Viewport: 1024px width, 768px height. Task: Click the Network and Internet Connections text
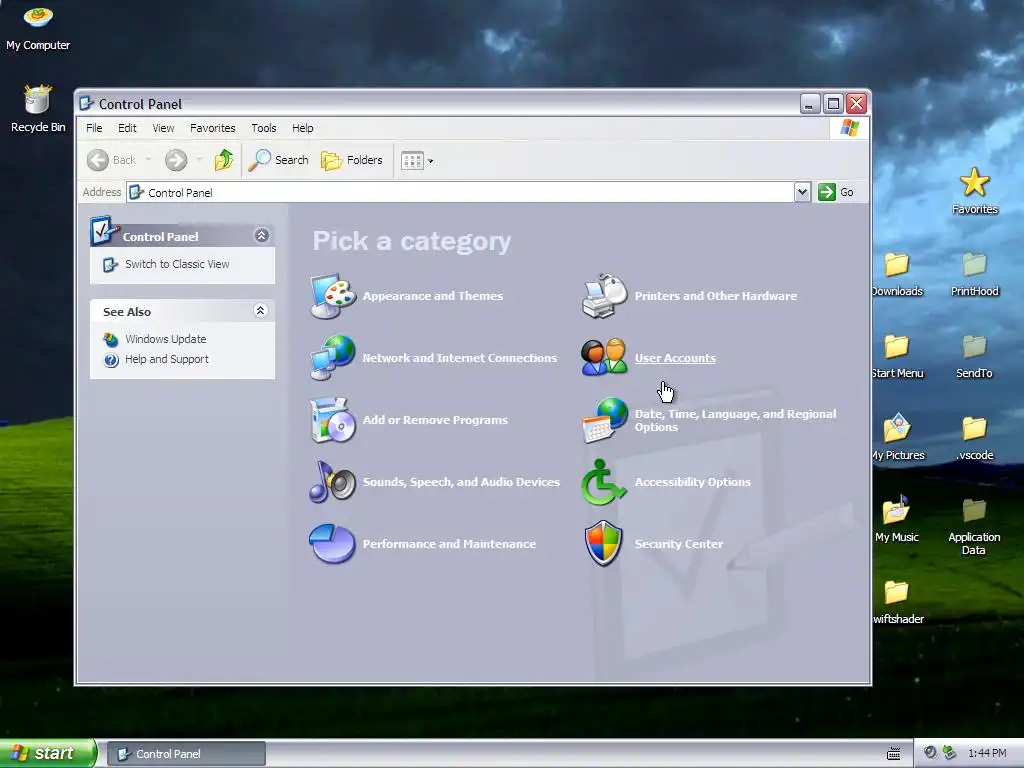pos(460,358)
